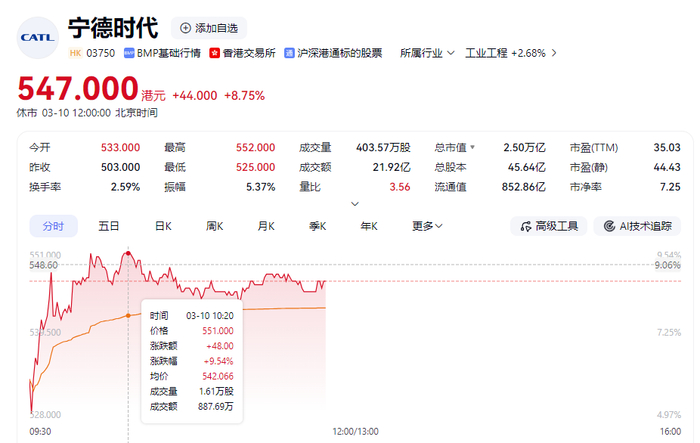This screenshot has width=700, height=443.
Task: Click the 最高 value 552.000
Action: [x=255, y=147]
